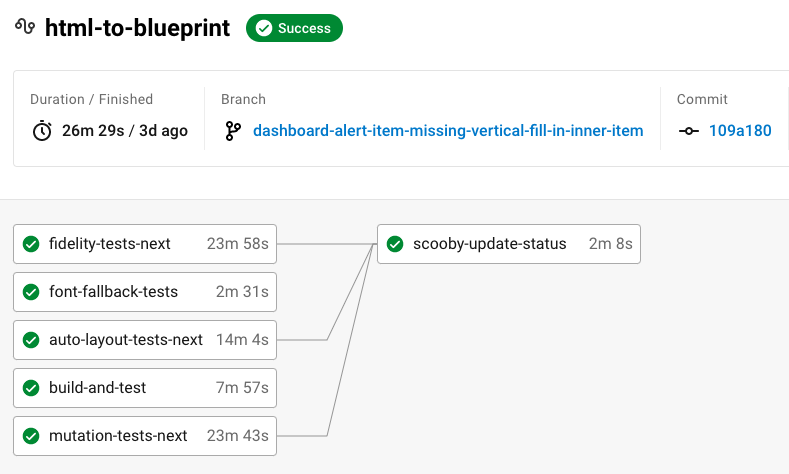The image size is (789, 474).
Task: Click green checkmark on build-and-test job
Action: 31,388
